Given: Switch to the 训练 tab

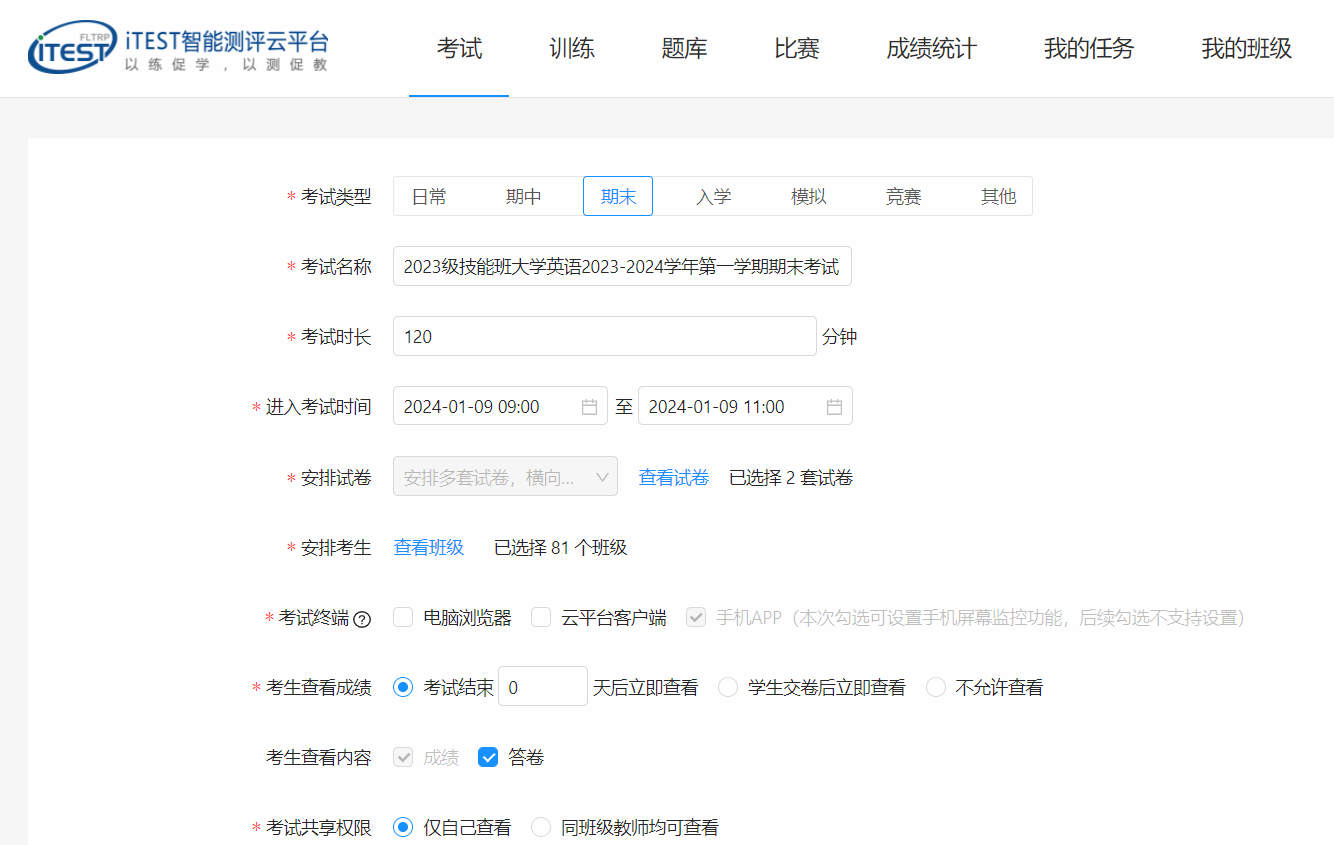Looking at the screenshot, I should click(x=572, y=48).
